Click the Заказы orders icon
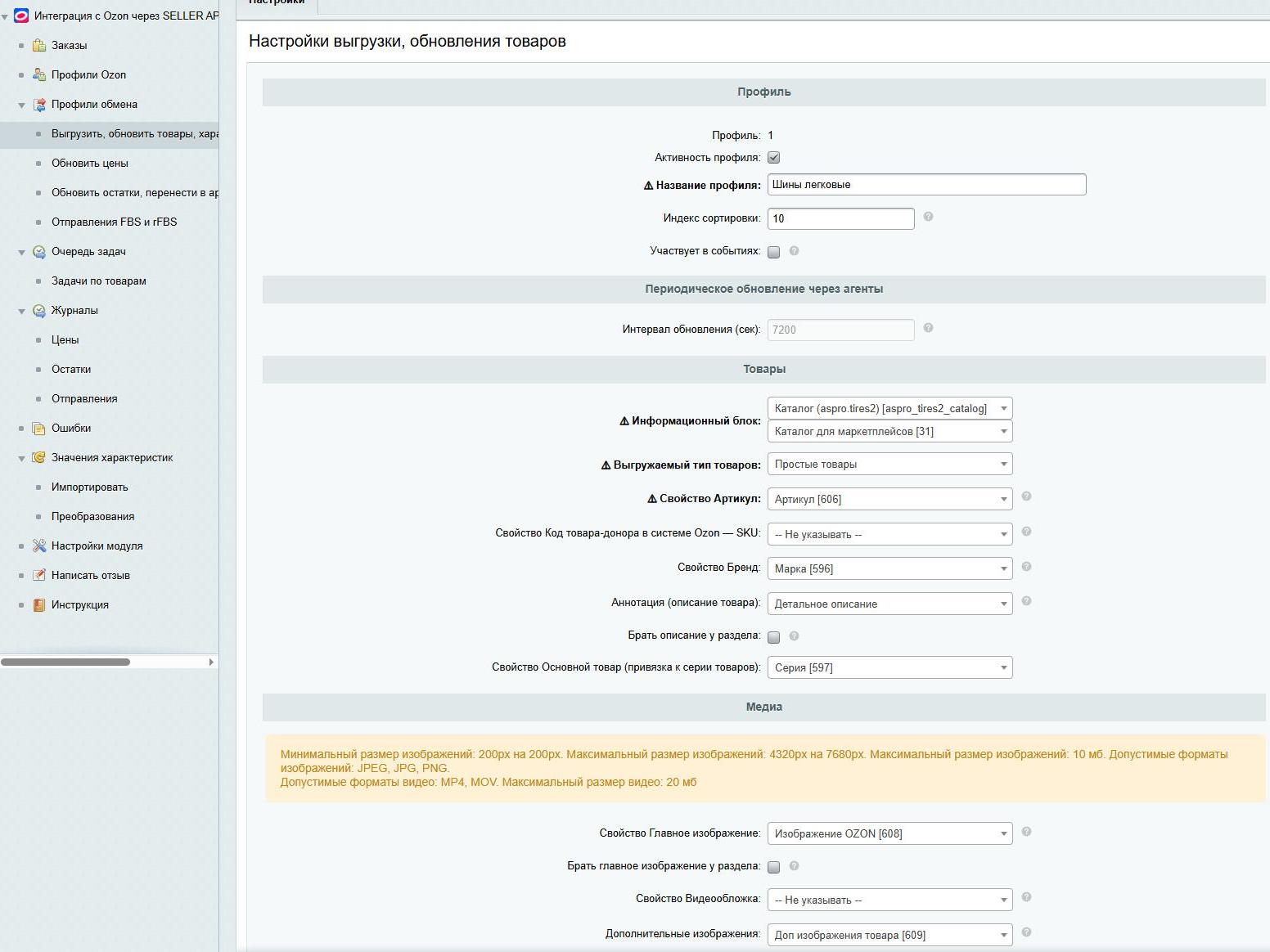The width and height of the screenshot is (1270, 952). pos(38,45)
